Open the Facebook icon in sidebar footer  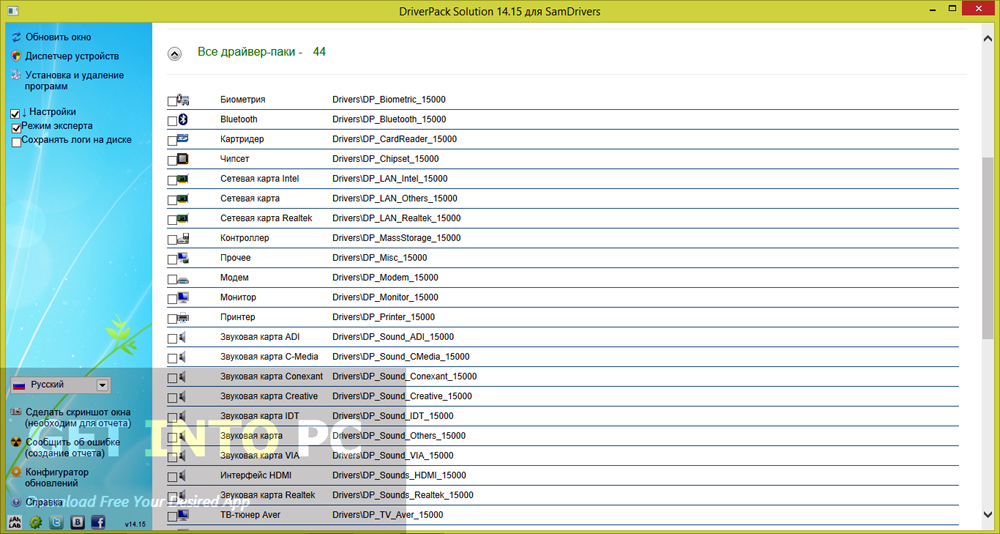[98, 522]
